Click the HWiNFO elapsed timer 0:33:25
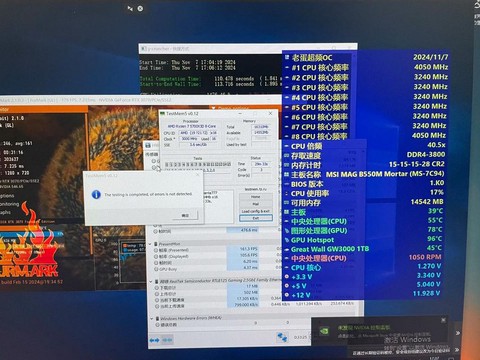Viewport: 480px width, 360px height. click(x=301, y=338)
